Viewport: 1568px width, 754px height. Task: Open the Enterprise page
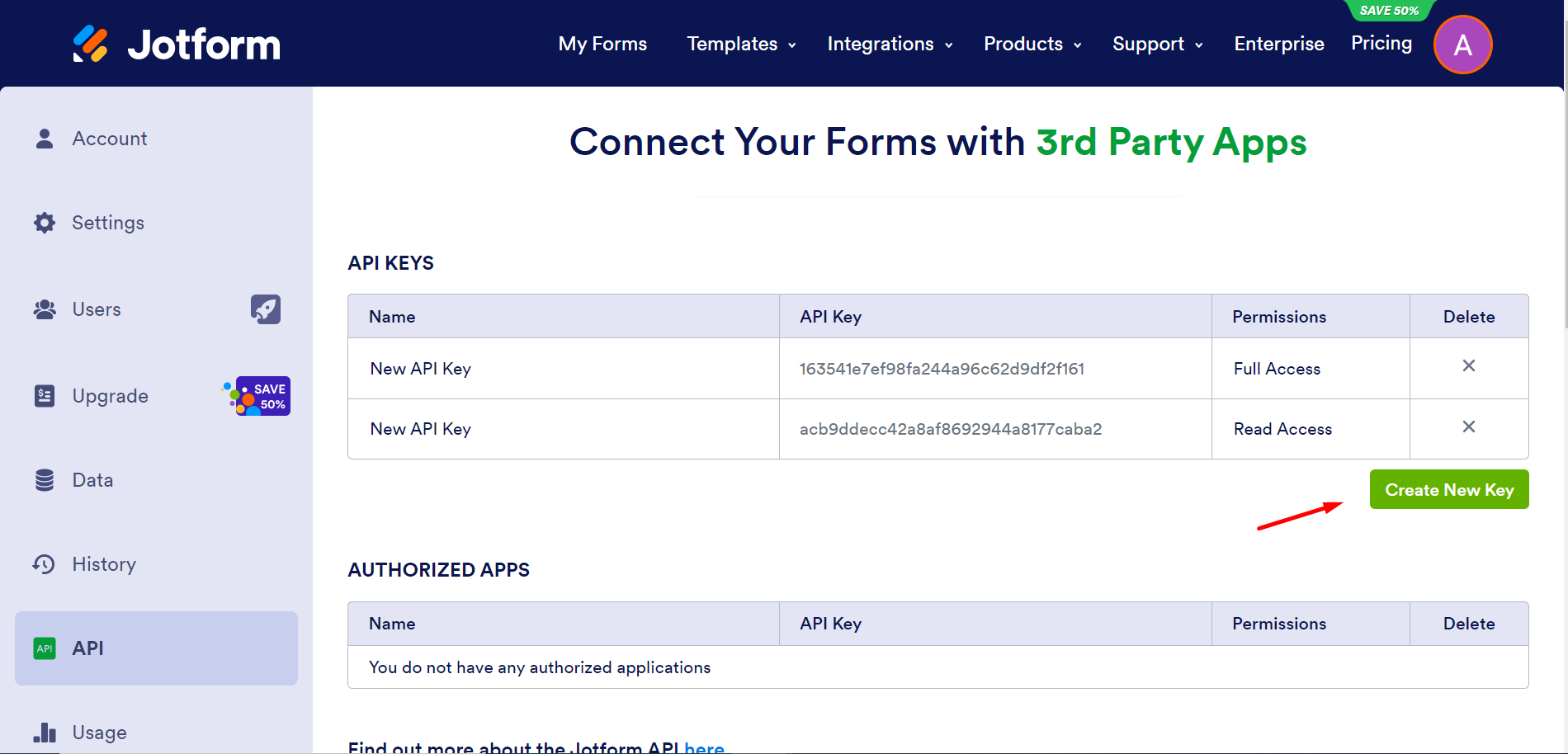click(x=1279, y=44)
